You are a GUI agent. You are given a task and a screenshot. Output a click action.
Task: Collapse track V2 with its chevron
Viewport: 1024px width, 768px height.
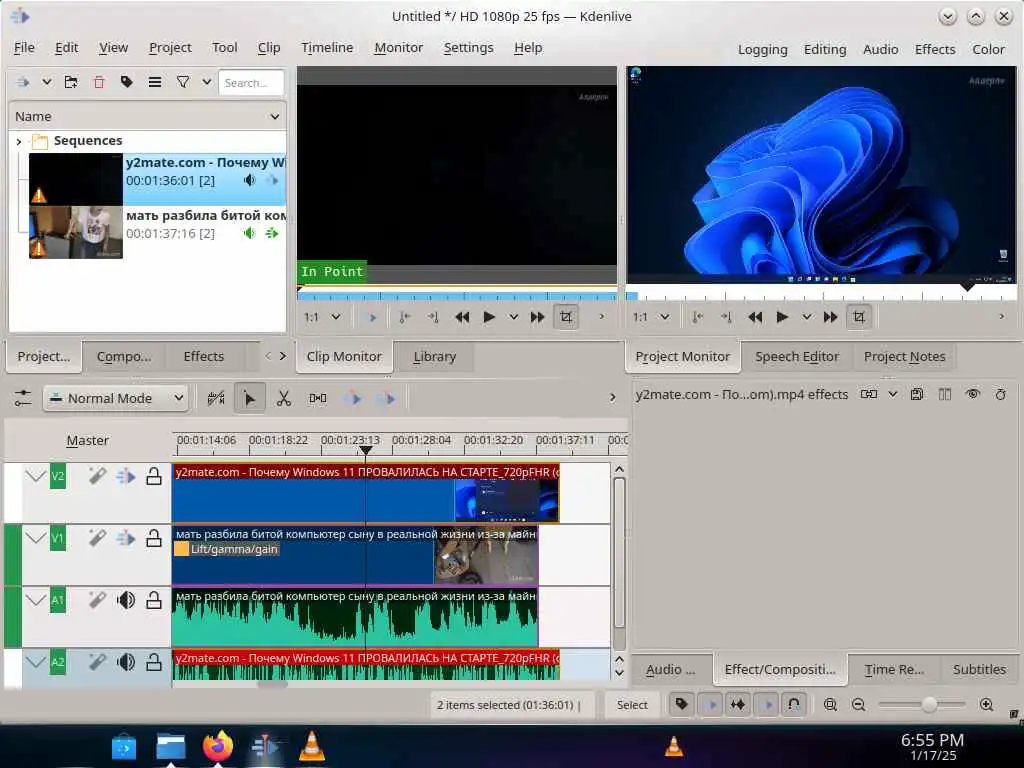35,476
